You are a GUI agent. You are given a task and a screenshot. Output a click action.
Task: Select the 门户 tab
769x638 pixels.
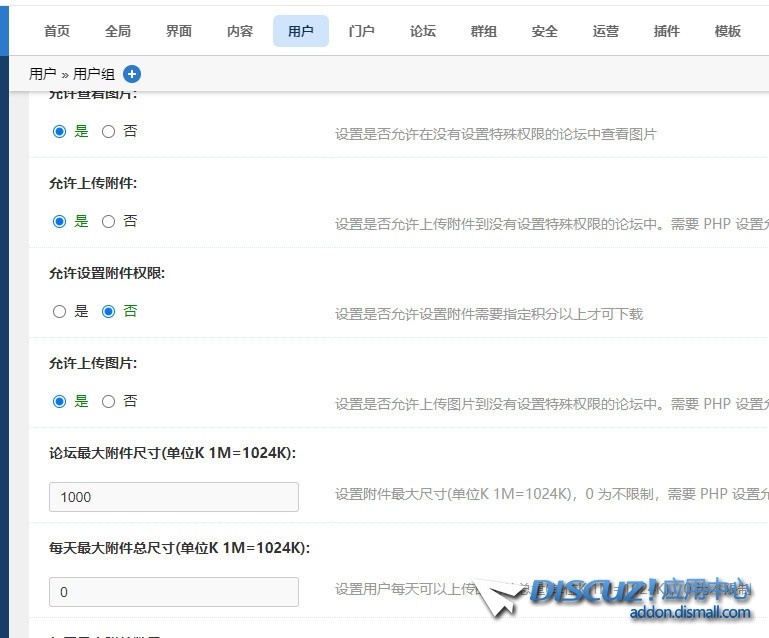[362, 31]
